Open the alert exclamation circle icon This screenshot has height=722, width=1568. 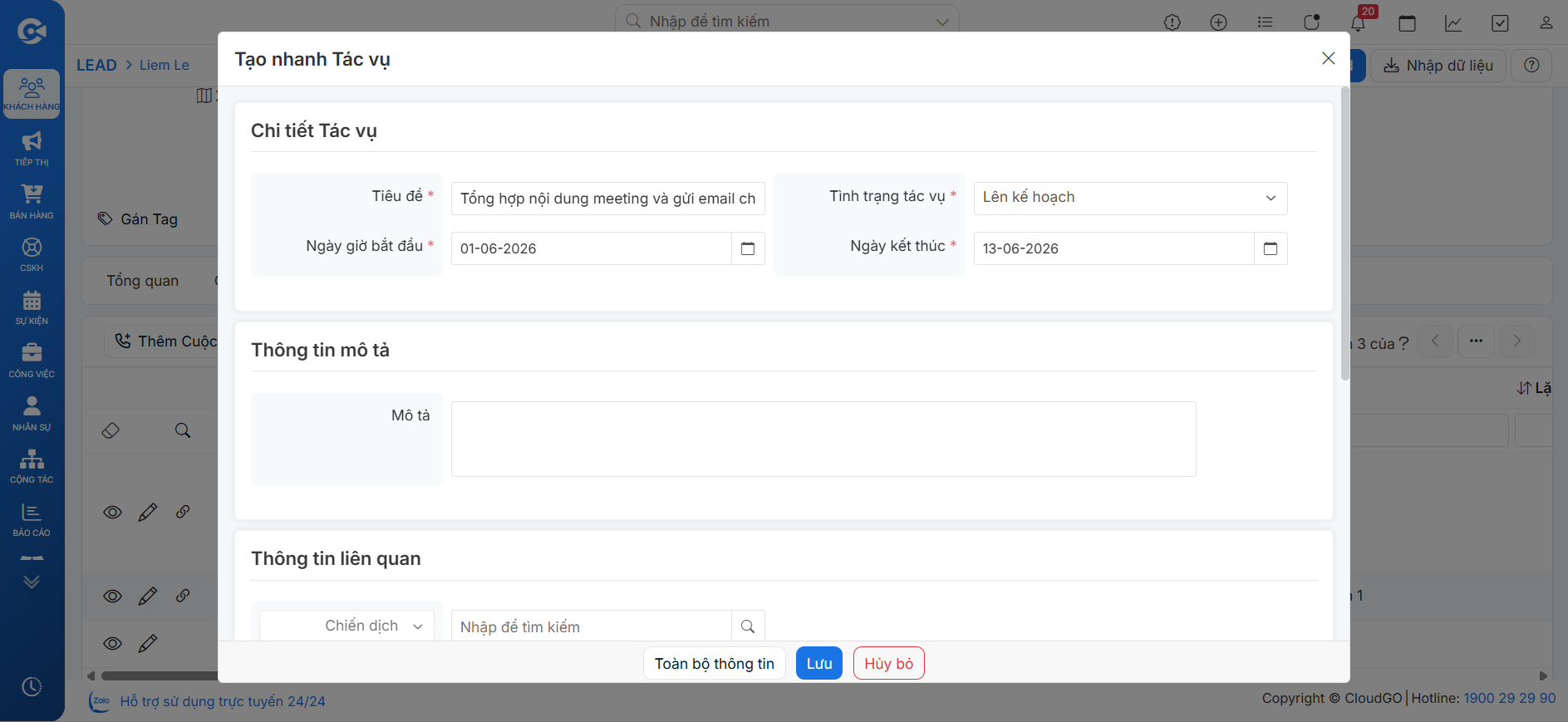(1172, 22)
